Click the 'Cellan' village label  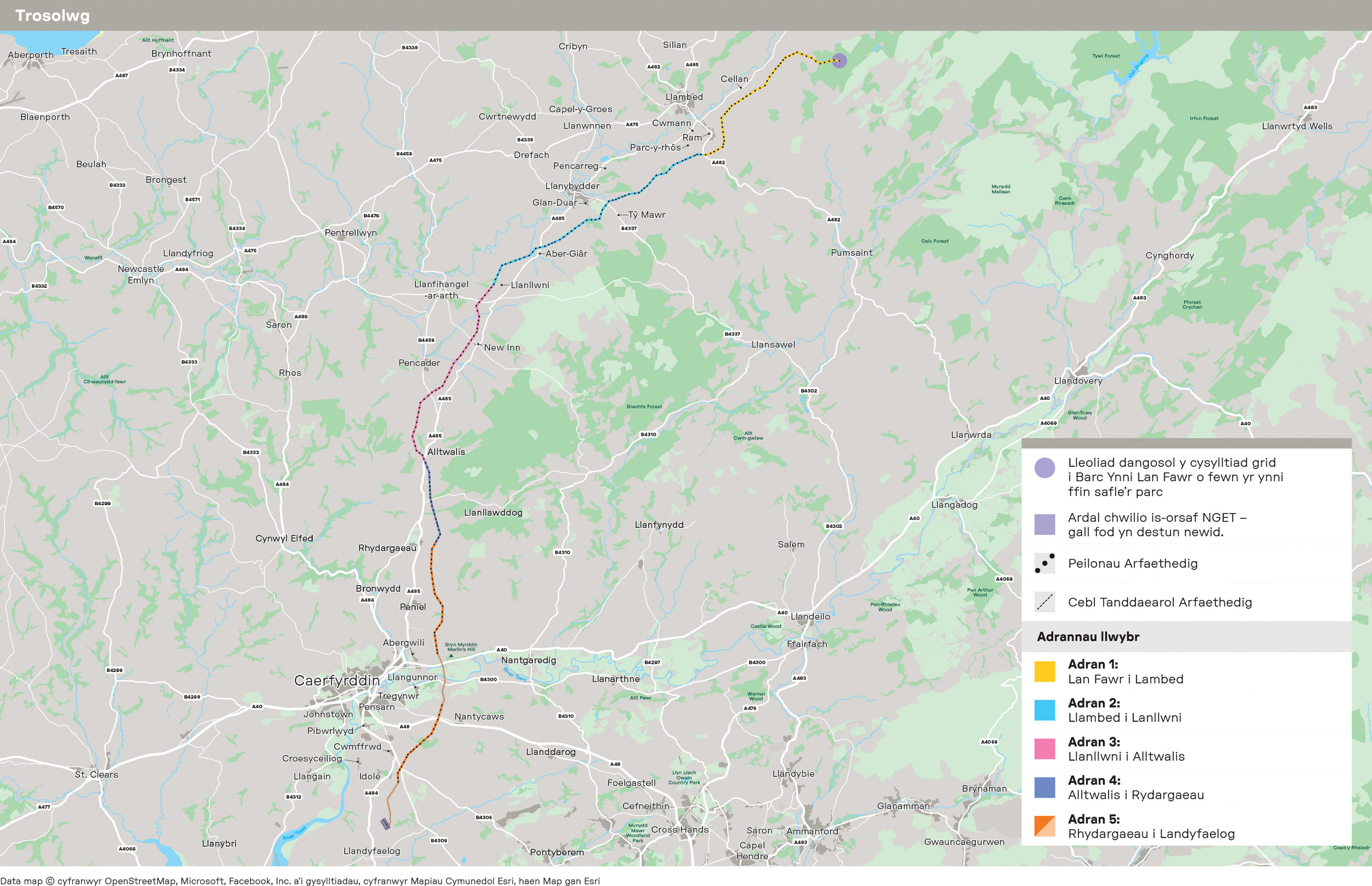coord(734,79)
